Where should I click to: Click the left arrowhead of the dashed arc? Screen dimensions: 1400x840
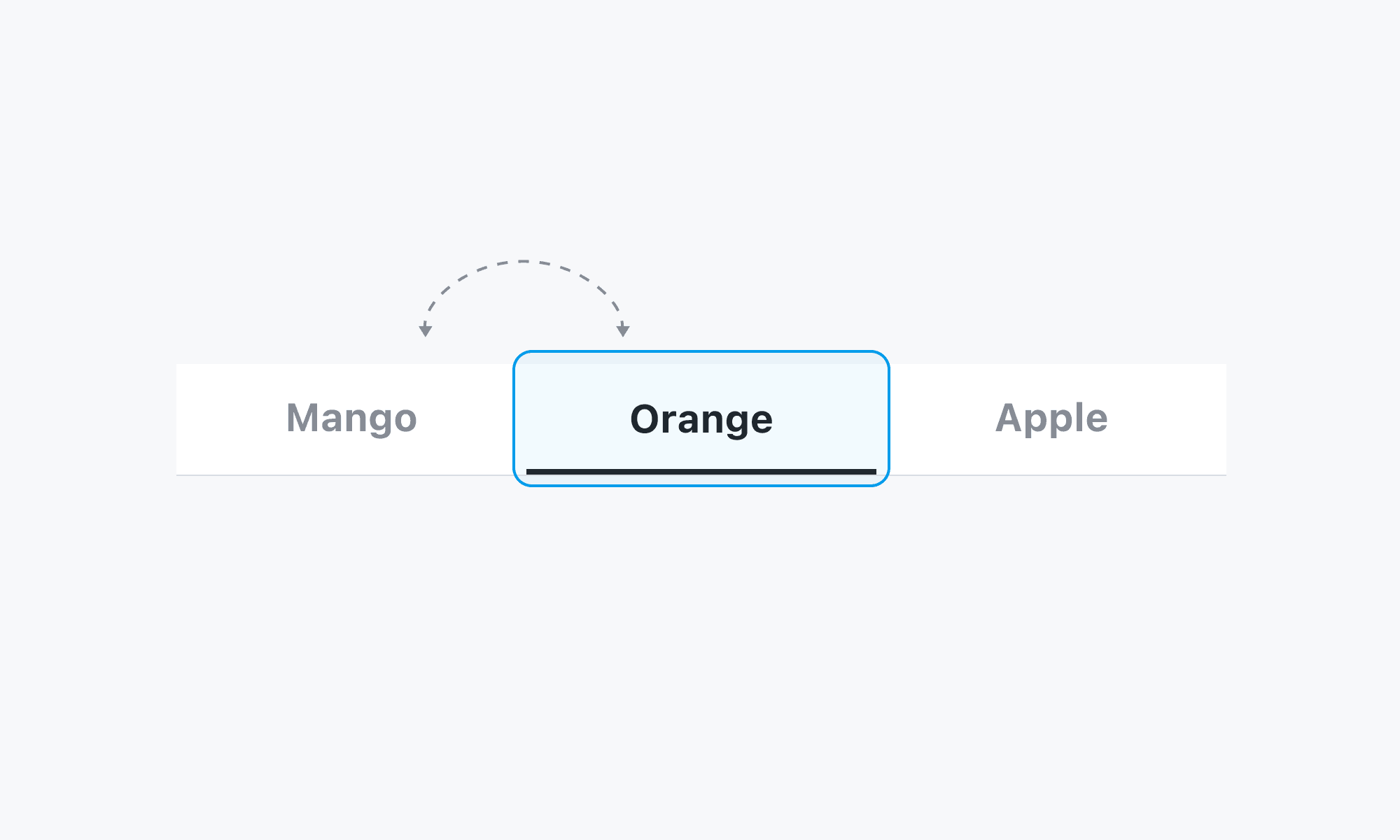click(425, 330)
